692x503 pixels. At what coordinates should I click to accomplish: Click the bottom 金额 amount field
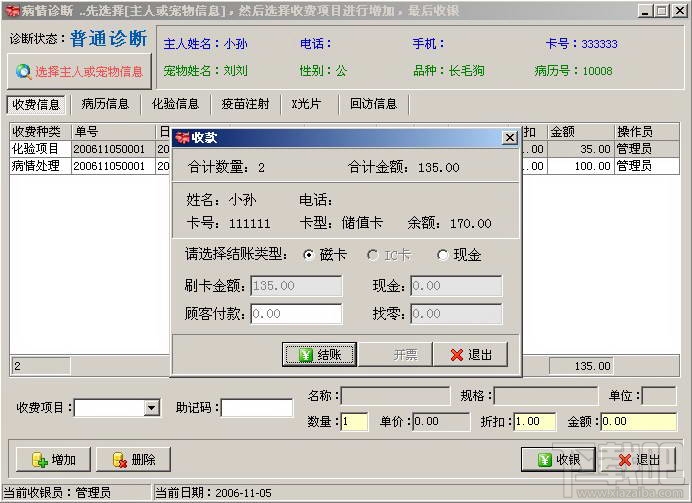click(639, 421)
